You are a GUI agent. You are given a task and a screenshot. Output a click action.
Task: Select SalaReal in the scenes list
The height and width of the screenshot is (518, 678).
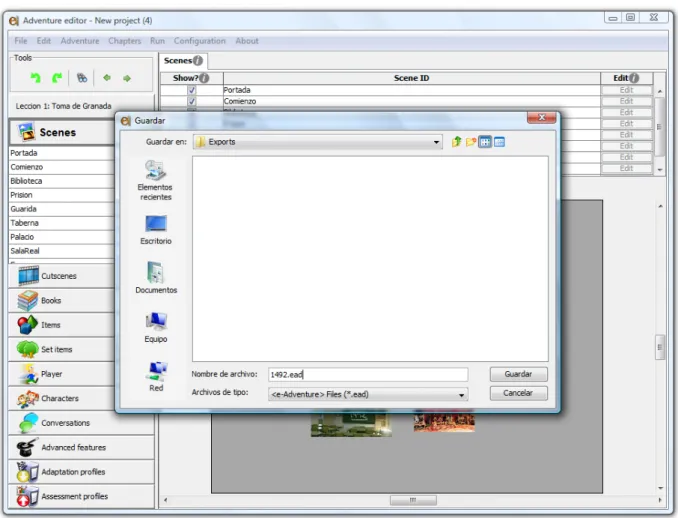[61, 251]
